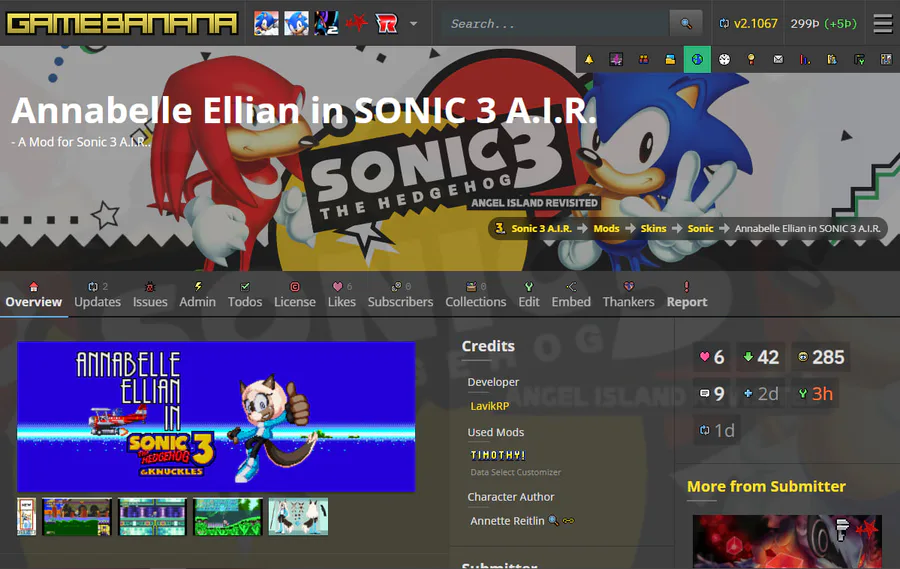Select the fifth character art thumbnail
Screen dimensions: 900x569
298,517
